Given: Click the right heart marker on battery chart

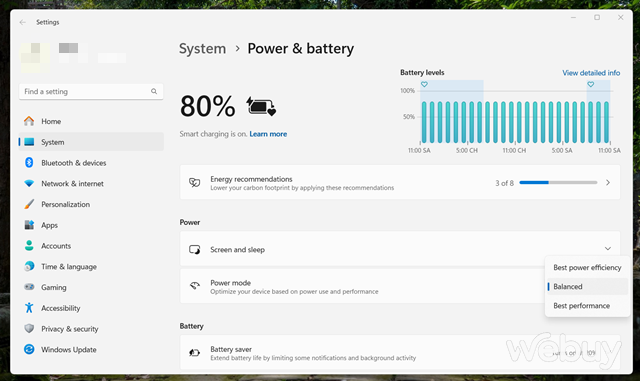Looking at the screenshot, I should (591, 85).
